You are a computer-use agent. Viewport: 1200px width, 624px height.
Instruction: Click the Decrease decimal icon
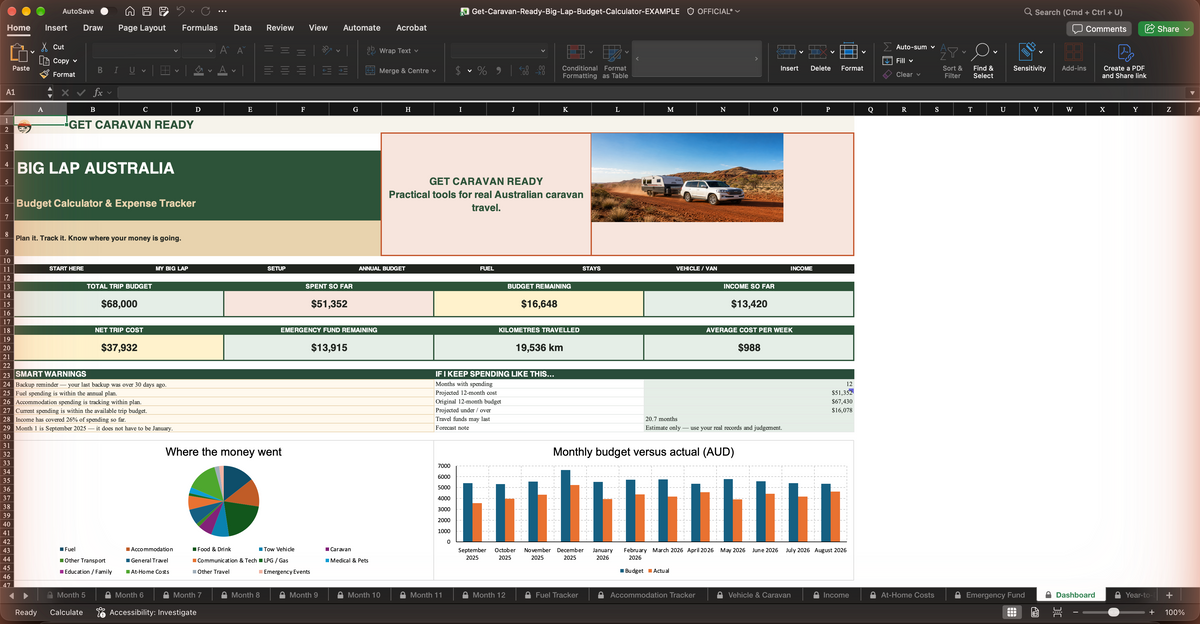pyautogui.click(x=542, y=71)
